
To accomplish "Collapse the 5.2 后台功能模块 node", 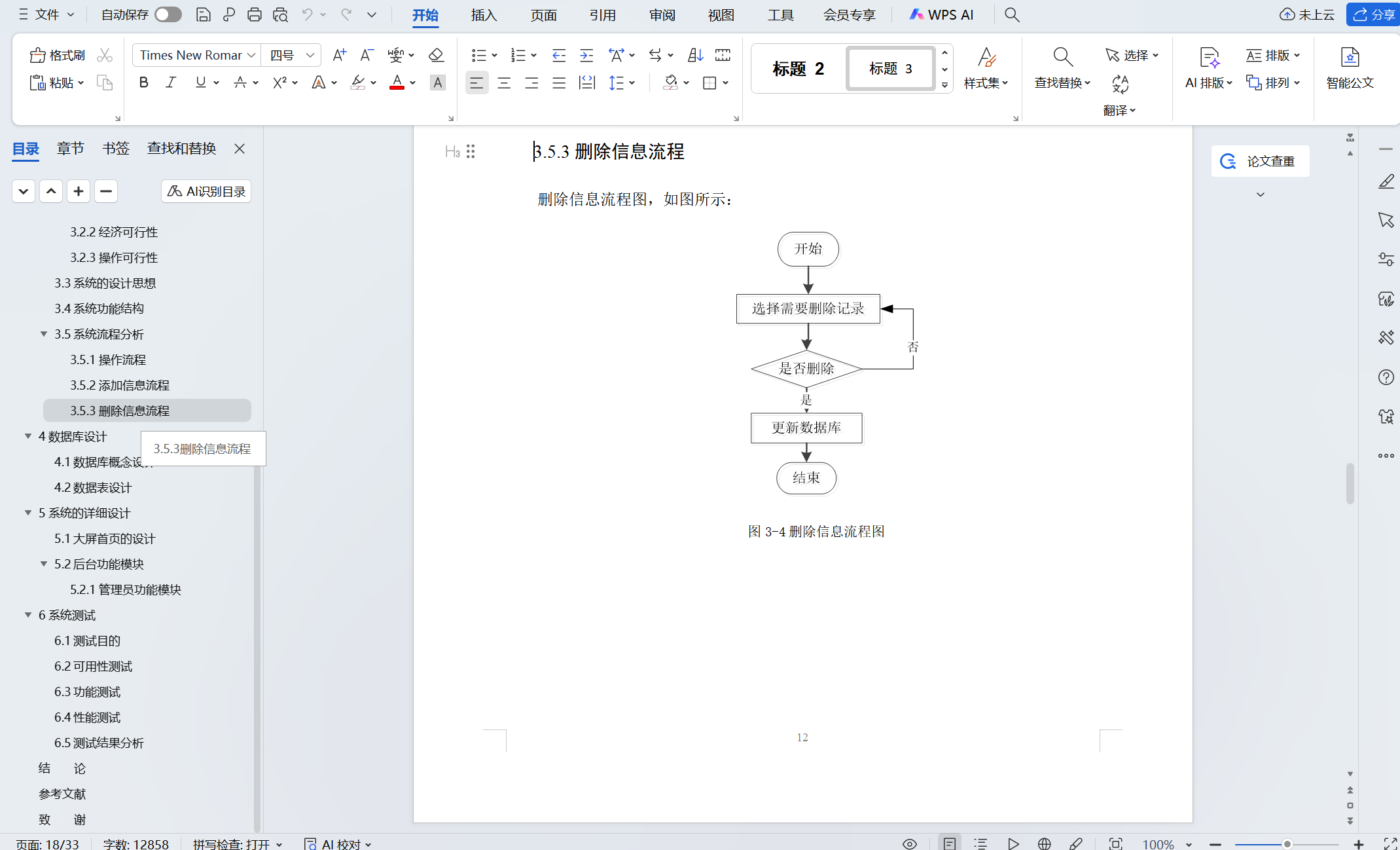I will click(x=44, y=564).
